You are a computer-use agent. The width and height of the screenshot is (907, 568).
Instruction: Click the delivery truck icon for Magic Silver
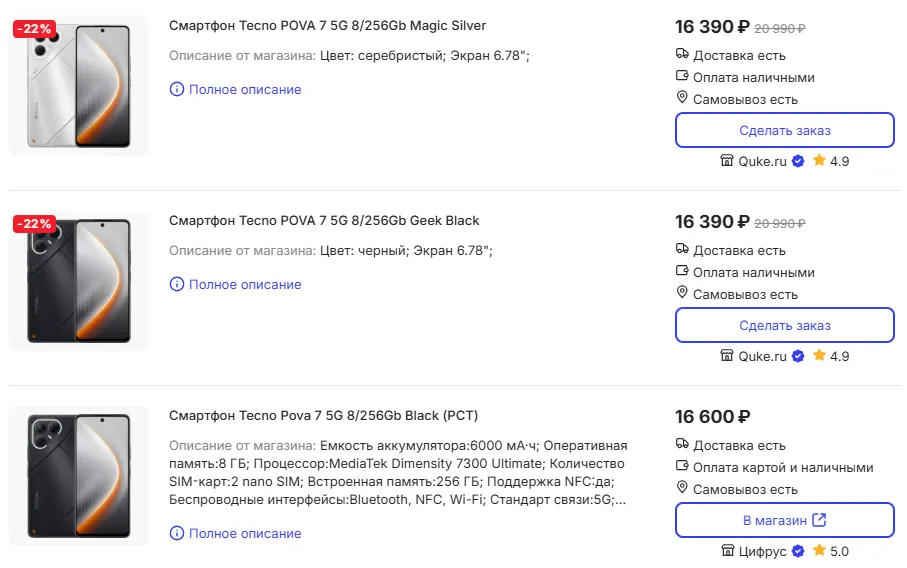pyautogui.click(x=682, y=55)
